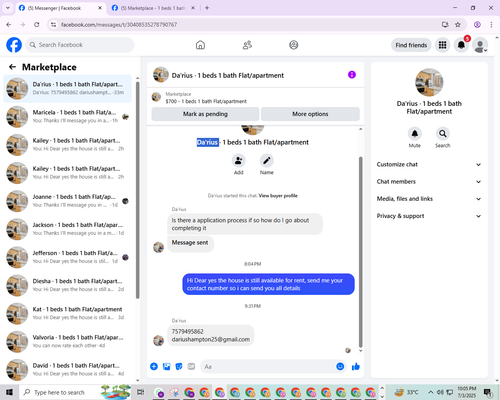
Task: Open David conversation in the list
Action: coord(67,370)
